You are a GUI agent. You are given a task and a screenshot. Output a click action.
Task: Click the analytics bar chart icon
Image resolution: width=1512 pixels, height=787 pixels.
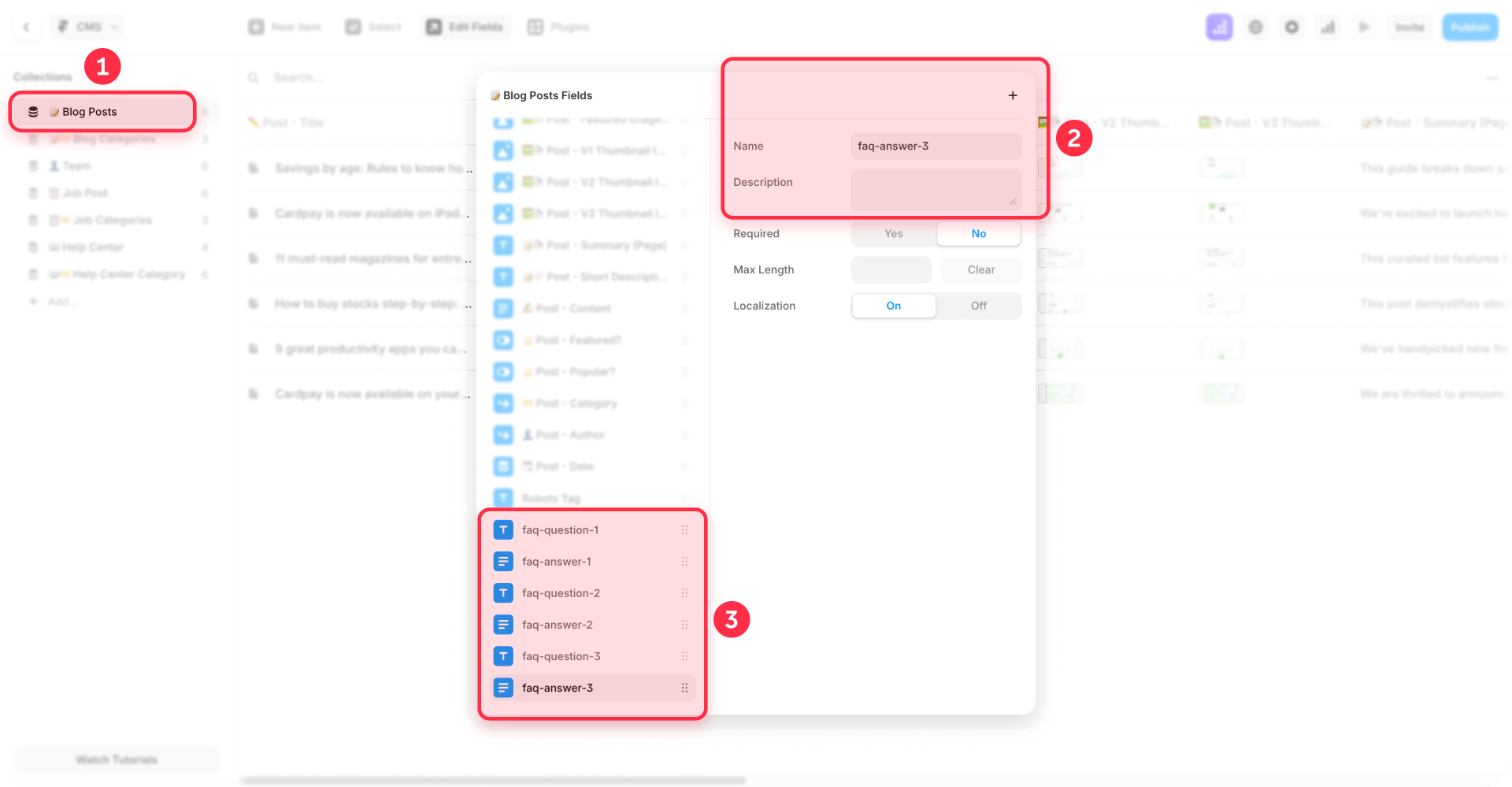click(1329, 26)
